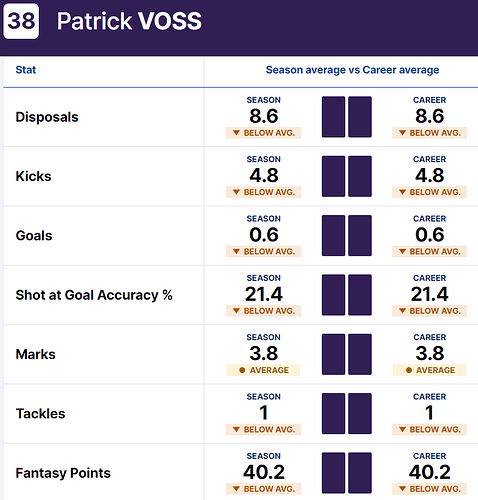Click the jersey number 38 badge
Image resolution: width=478 pixels, height=500 pixels.
[21, 21]
